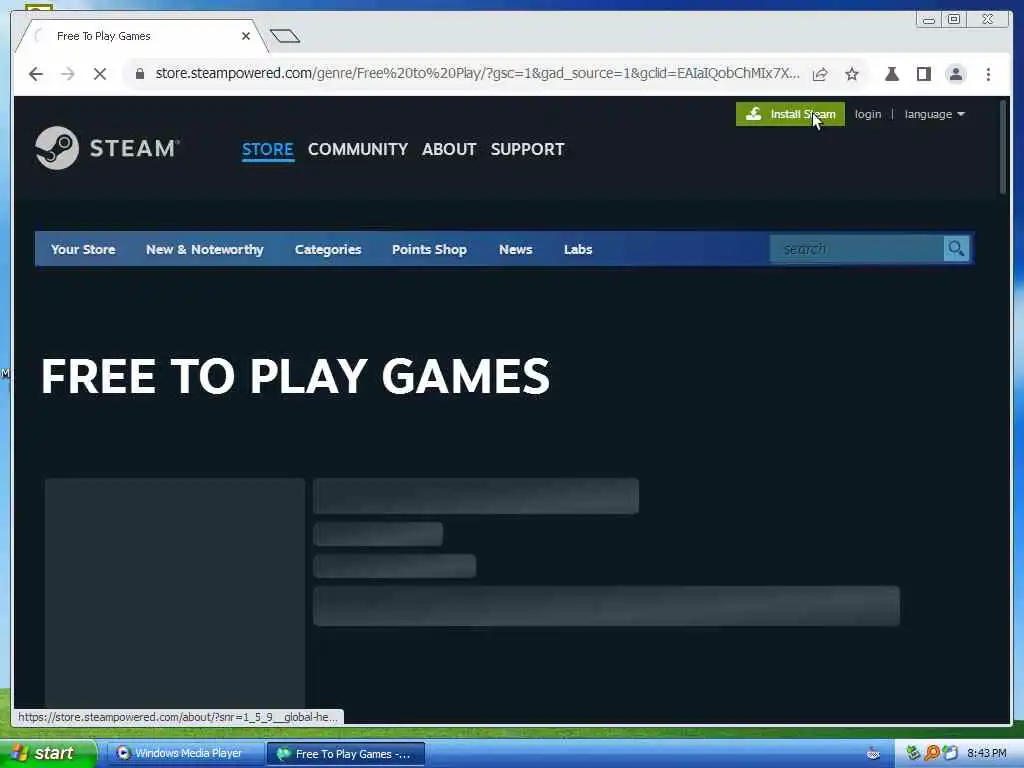Click Install Steam button
This screenshot has width=1024, height=768.
790,114
